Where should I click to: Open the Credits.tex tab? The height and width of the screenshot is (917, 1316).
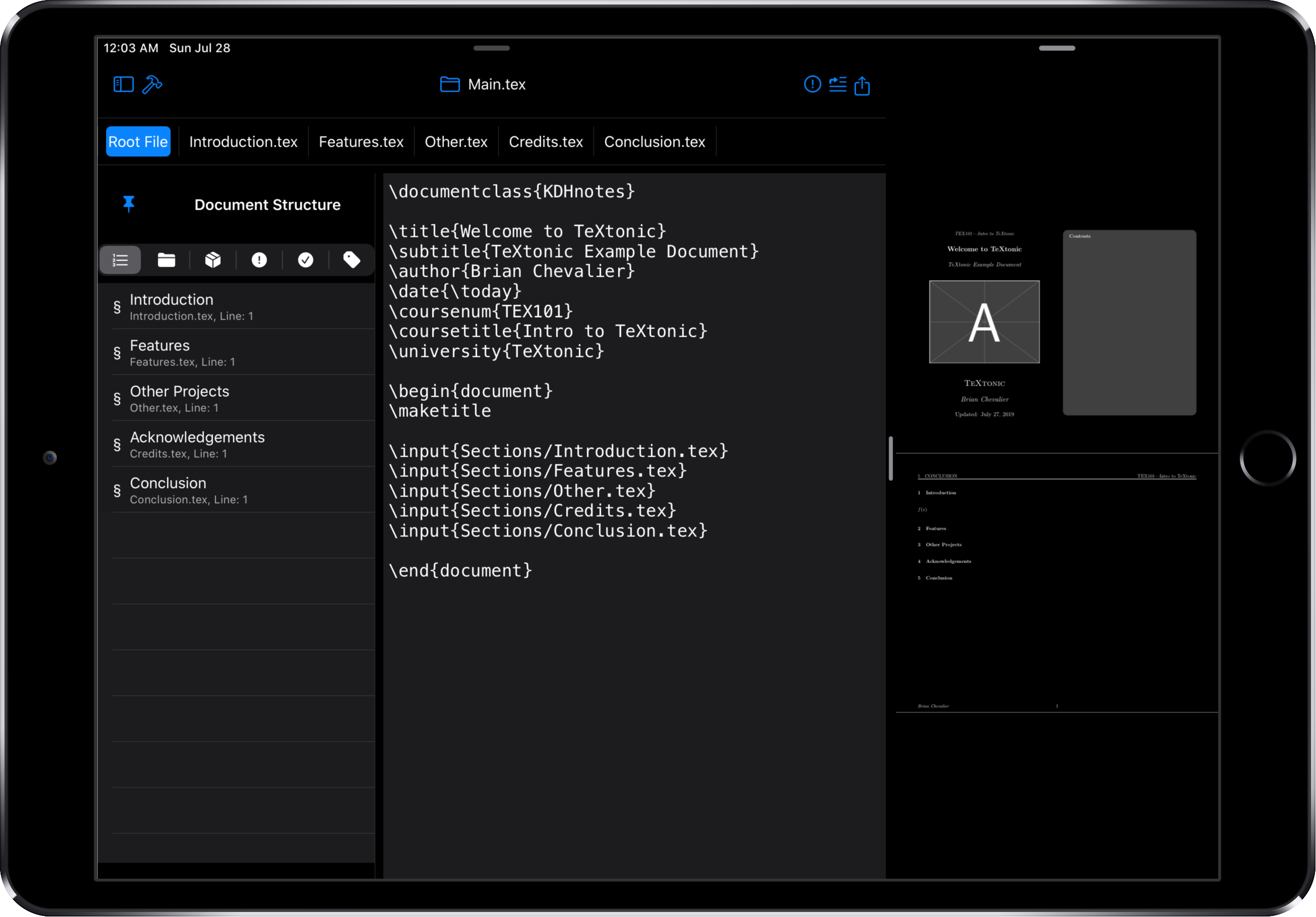pos(546,142)
